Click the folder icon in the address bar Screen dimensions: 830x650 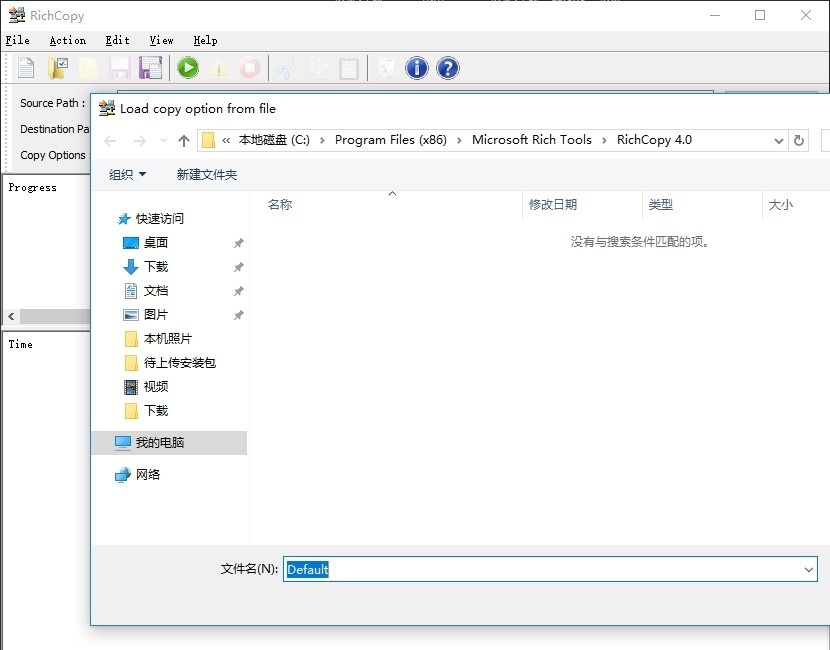[x=209, y=140]
